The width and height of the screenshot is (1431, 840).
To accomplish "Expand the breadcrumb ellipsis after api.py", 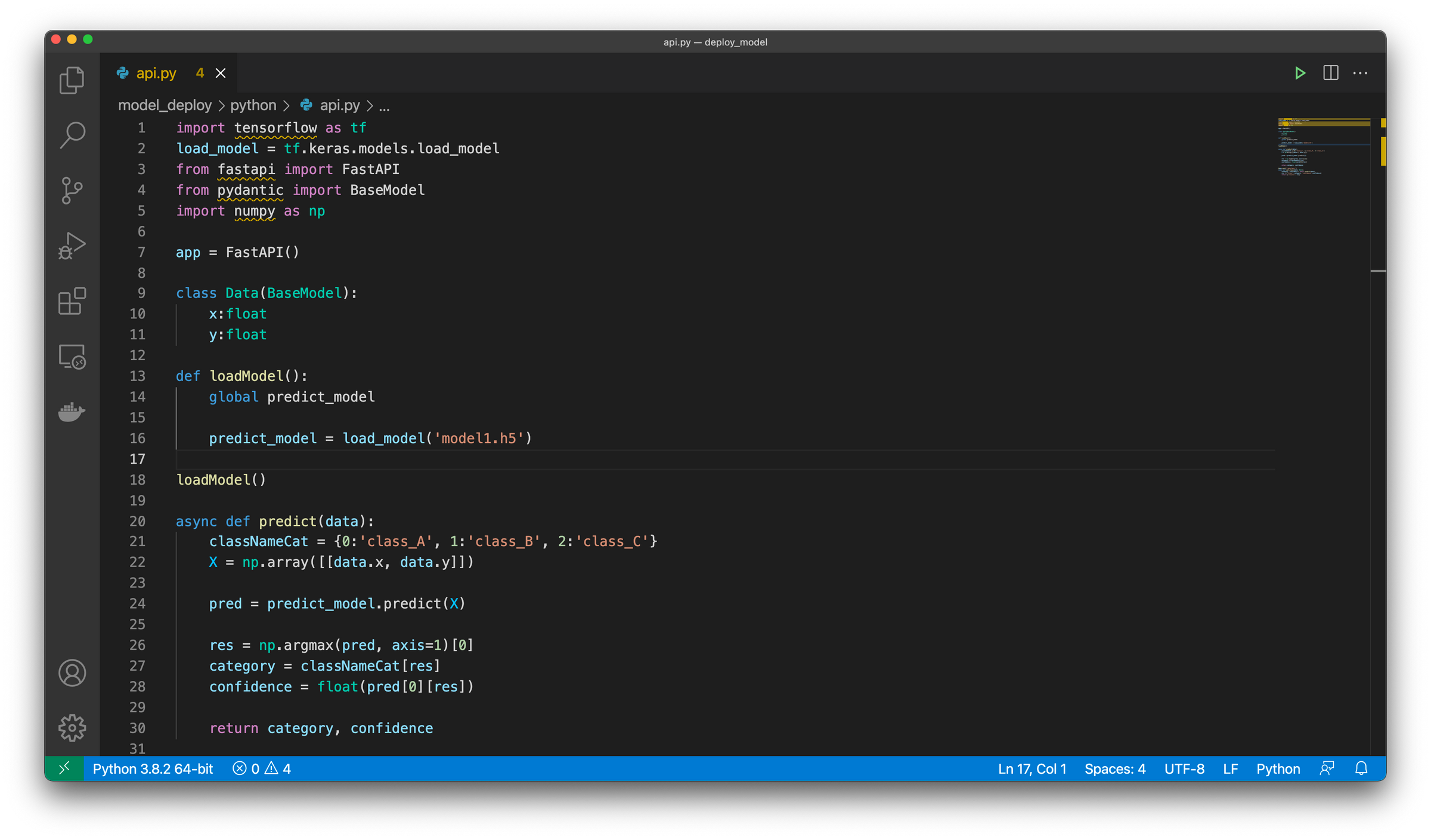I will pos(385,105).
